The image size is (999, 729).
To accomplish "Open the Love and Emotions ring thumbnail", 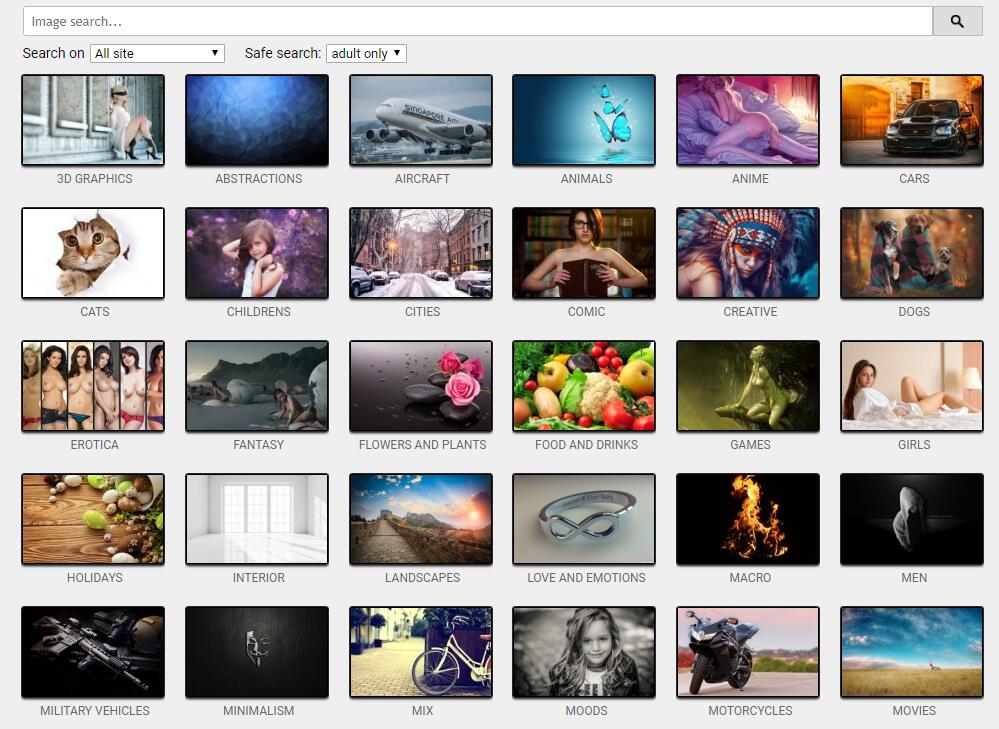I will pos(584,519).
